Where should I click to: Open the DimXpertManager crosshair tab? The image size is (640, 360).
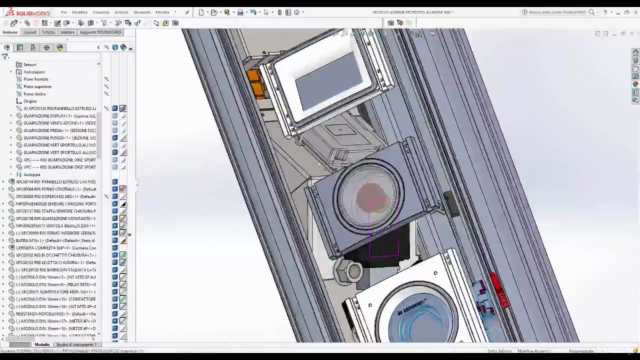tap(47, 47)
